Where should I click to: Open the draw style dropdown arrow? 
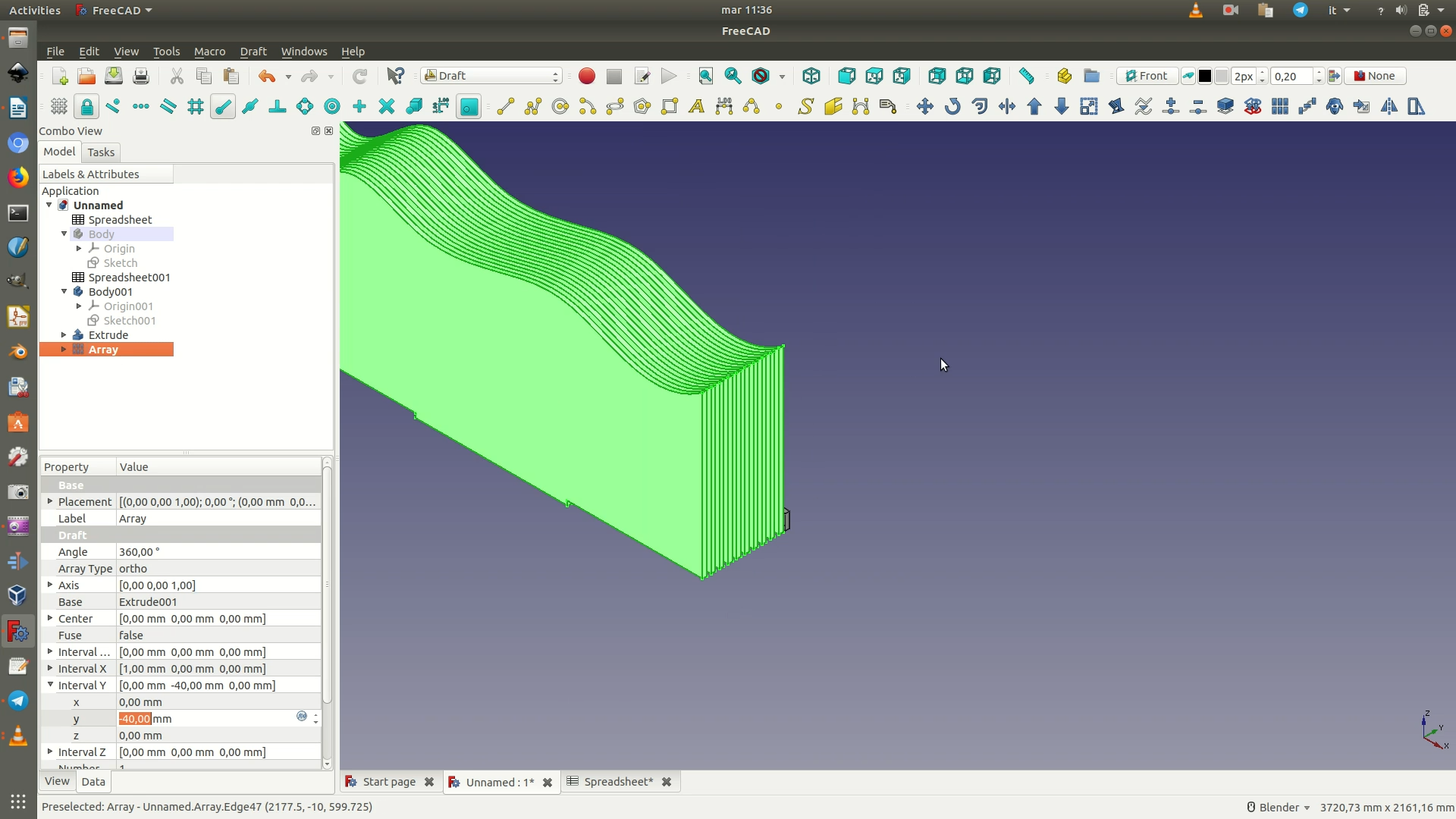pos(782,77)
